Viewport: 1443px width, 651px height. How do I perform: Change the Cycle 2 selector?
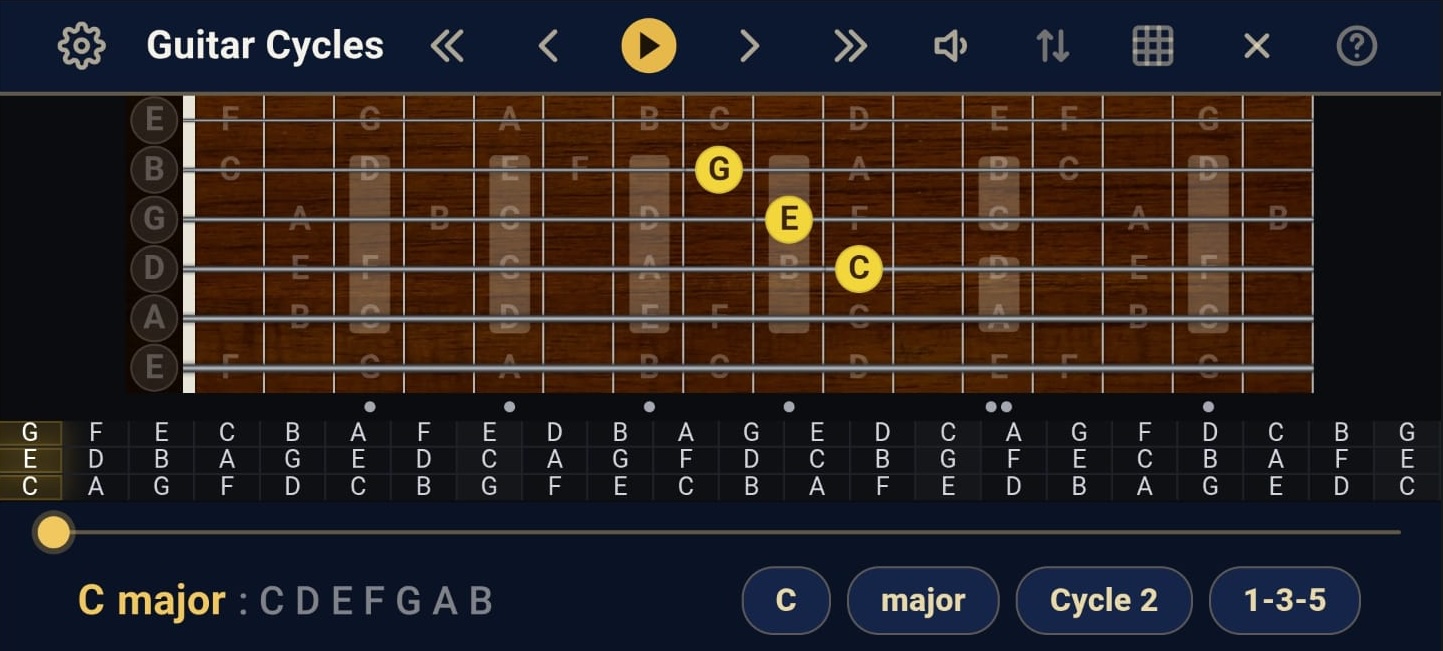coord(1104,600)
